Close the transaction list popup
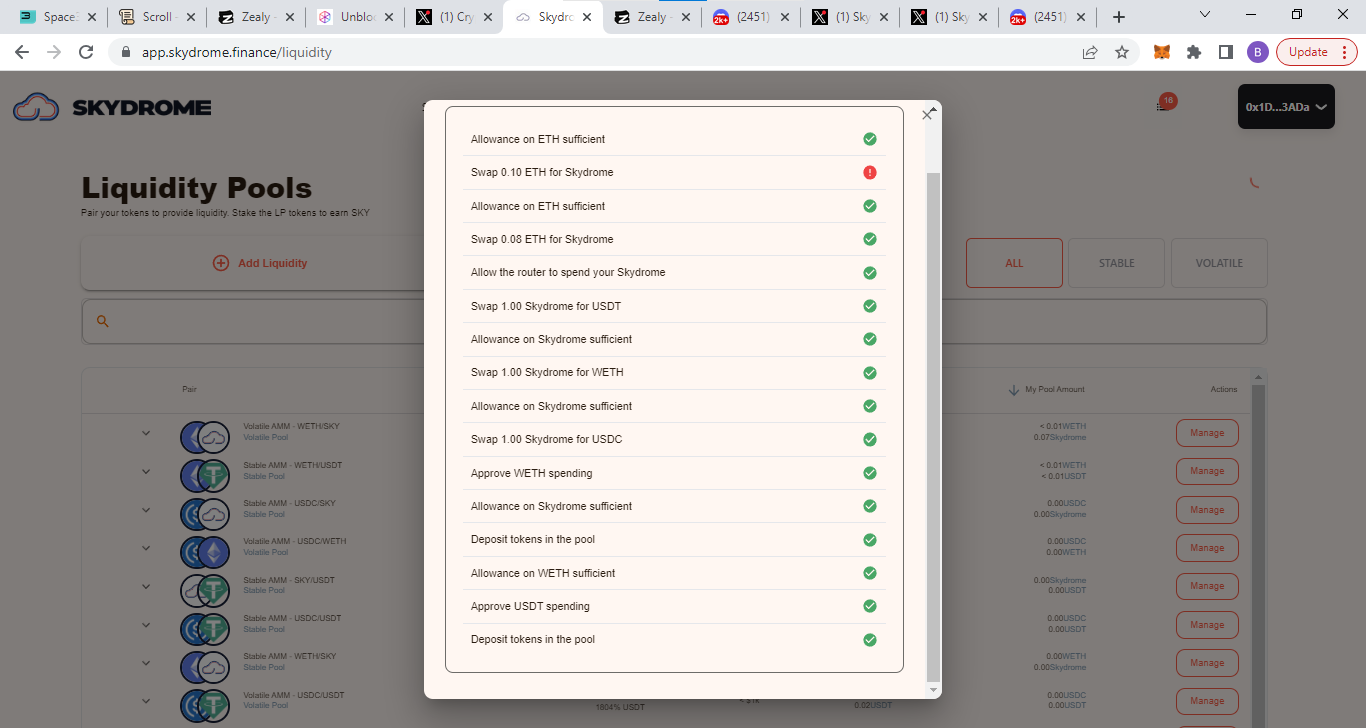The height and width of the screenshot is (728, 1366). pyautogui.click(x=927, y=115)
